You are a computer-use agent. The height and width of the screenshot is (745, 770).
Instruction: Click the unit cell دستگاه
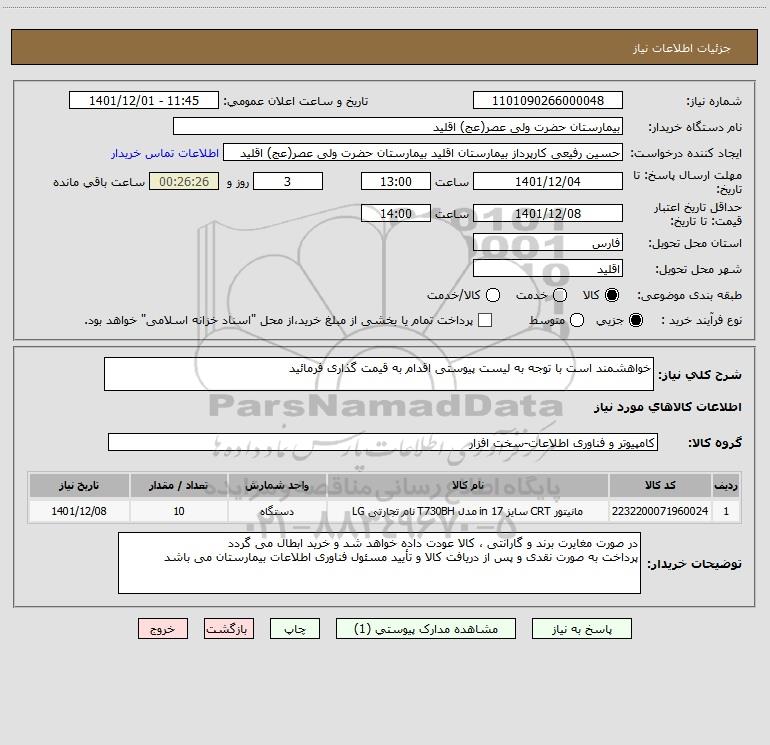[277, 511]
